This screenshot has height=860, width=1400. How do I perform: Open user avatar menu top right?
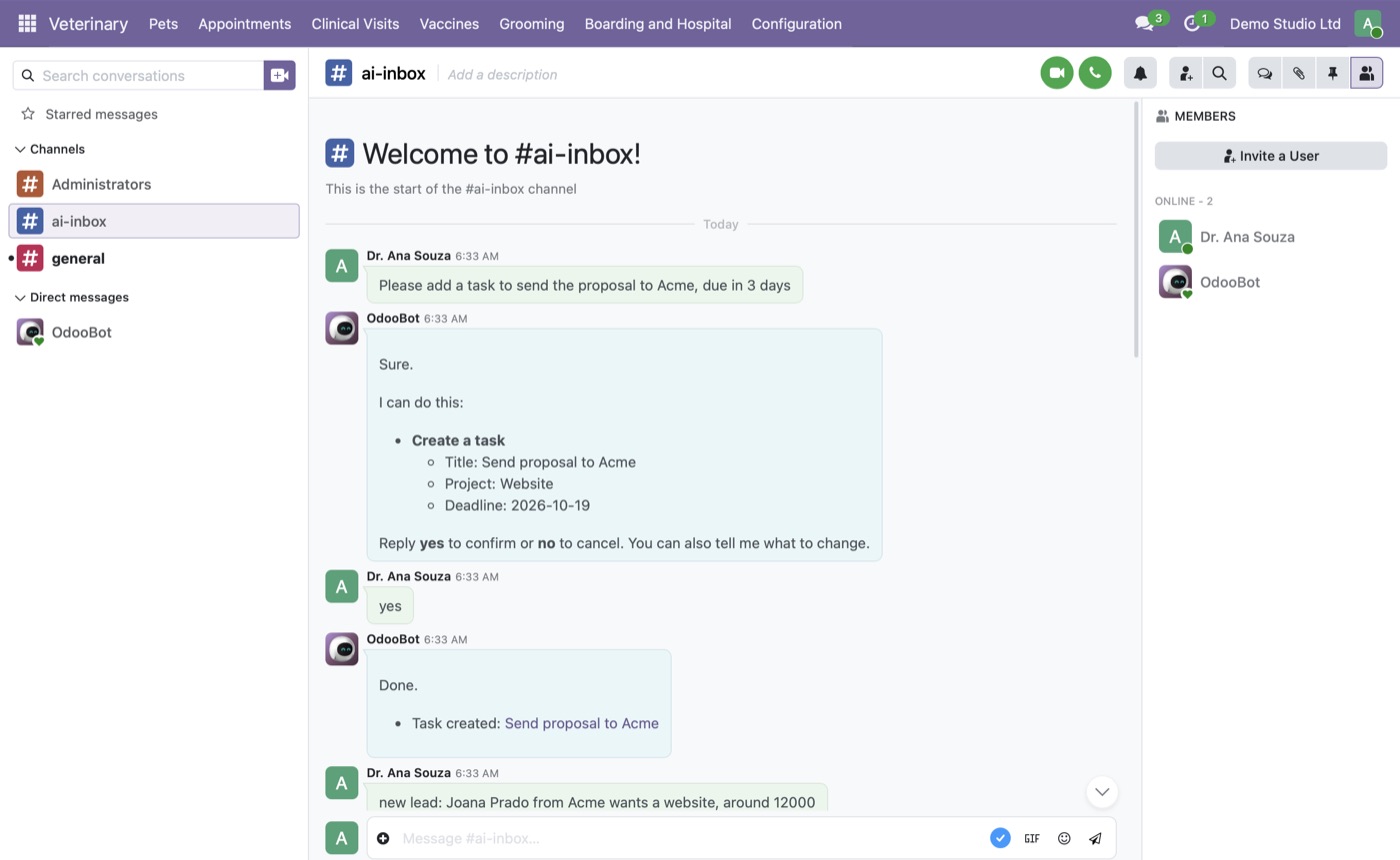pos(1368,23)
